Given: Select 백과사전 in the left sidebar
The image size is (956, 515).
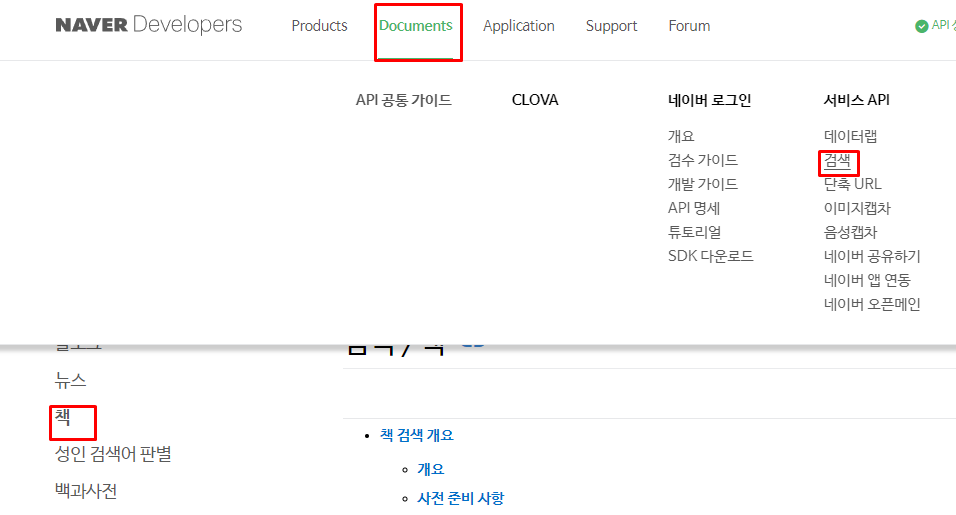Looking at the screenshot, I should click(86, 491).
